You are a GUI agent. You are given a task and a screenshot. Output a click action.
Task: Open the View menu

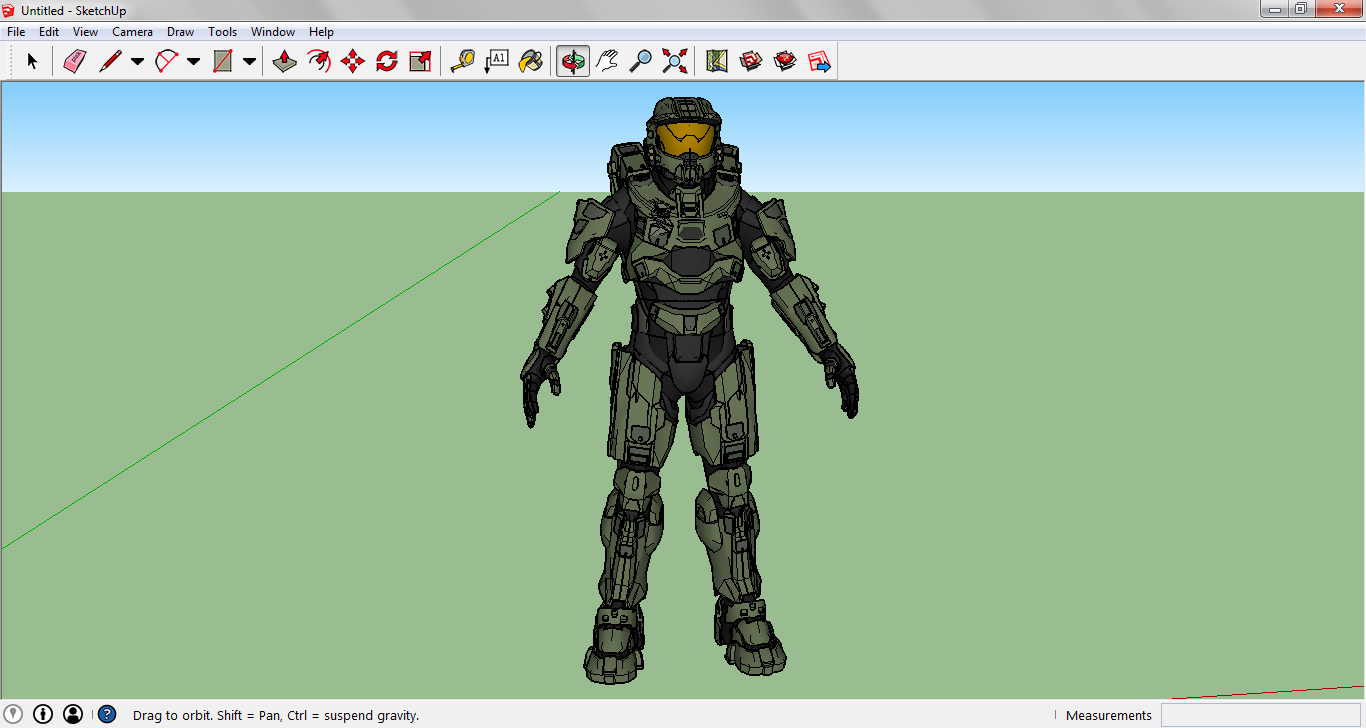pos(85,32)
